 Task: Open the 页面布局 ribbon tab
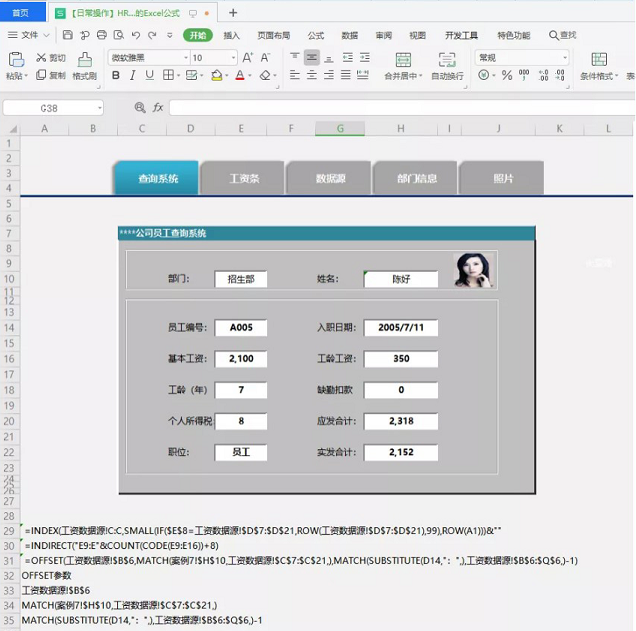click(x=274, y=35)
